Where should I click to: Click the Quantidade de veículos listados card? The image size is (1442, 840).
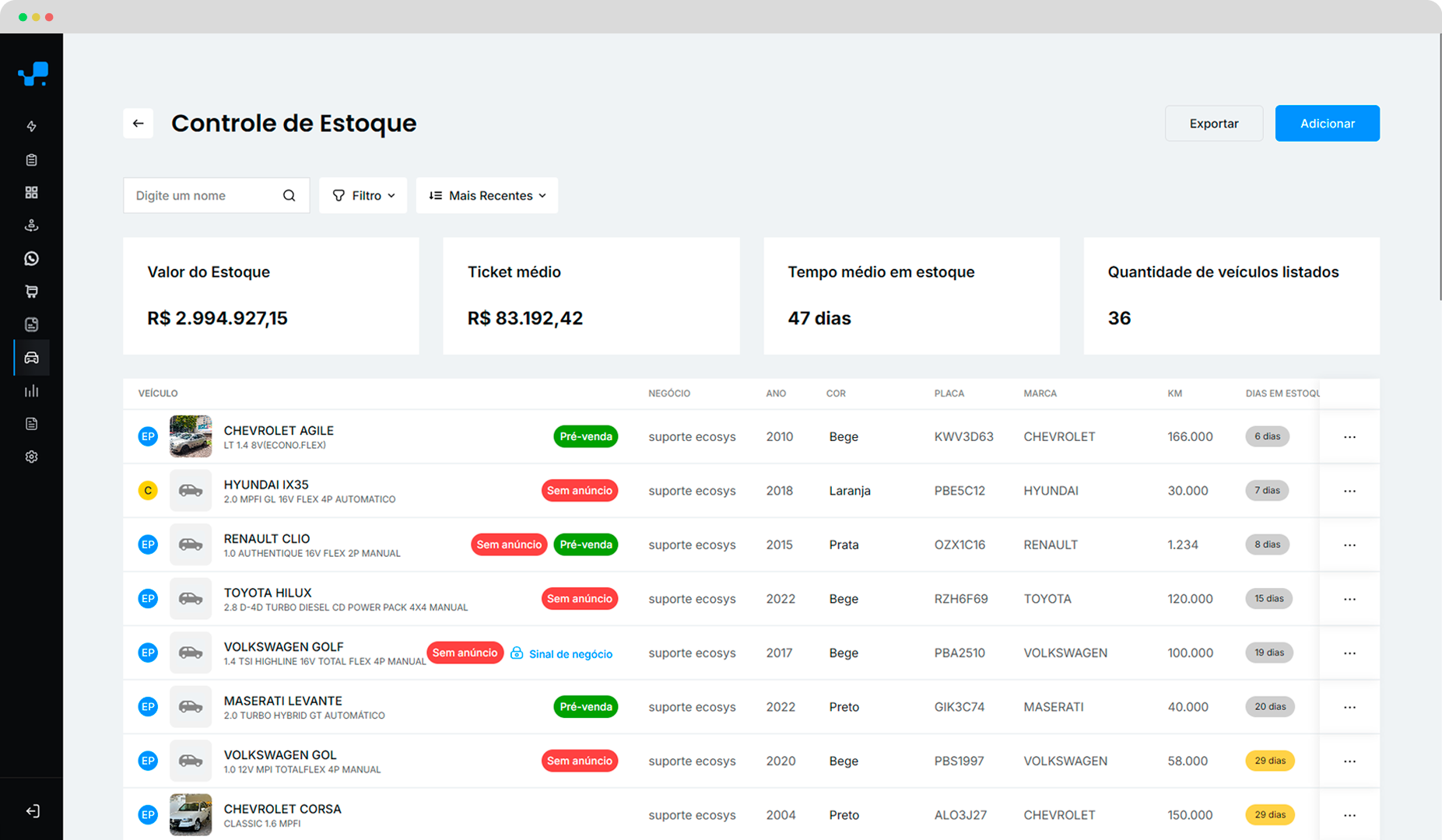click(x=1232, y=296)
